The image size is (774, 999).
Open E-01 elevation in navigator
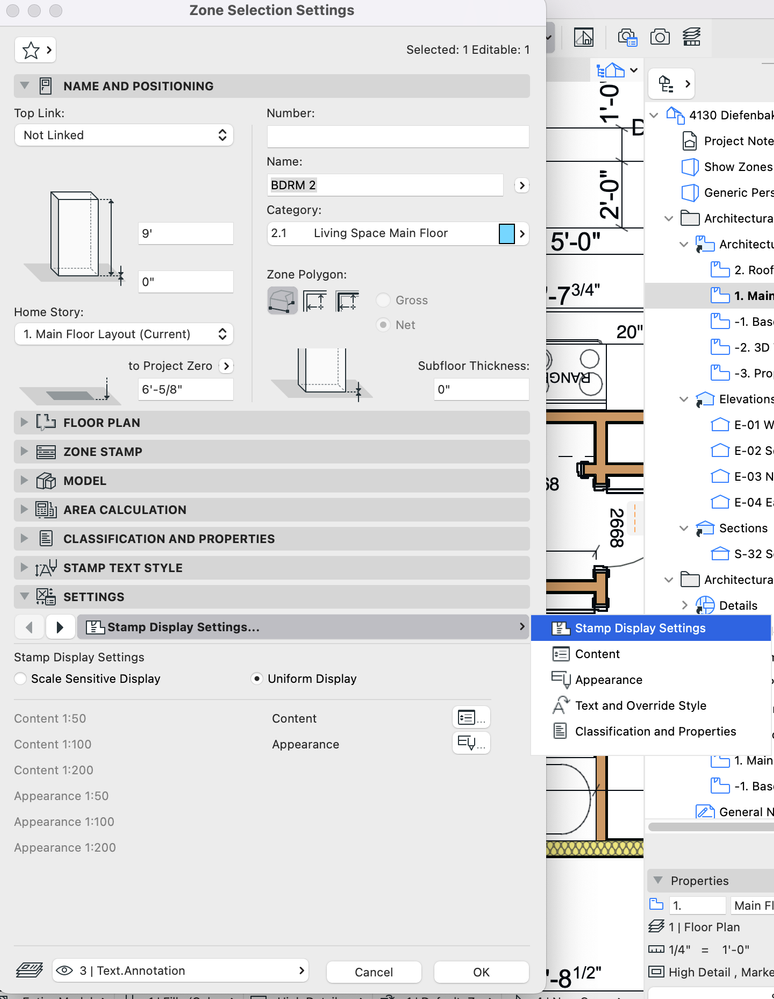742,425
